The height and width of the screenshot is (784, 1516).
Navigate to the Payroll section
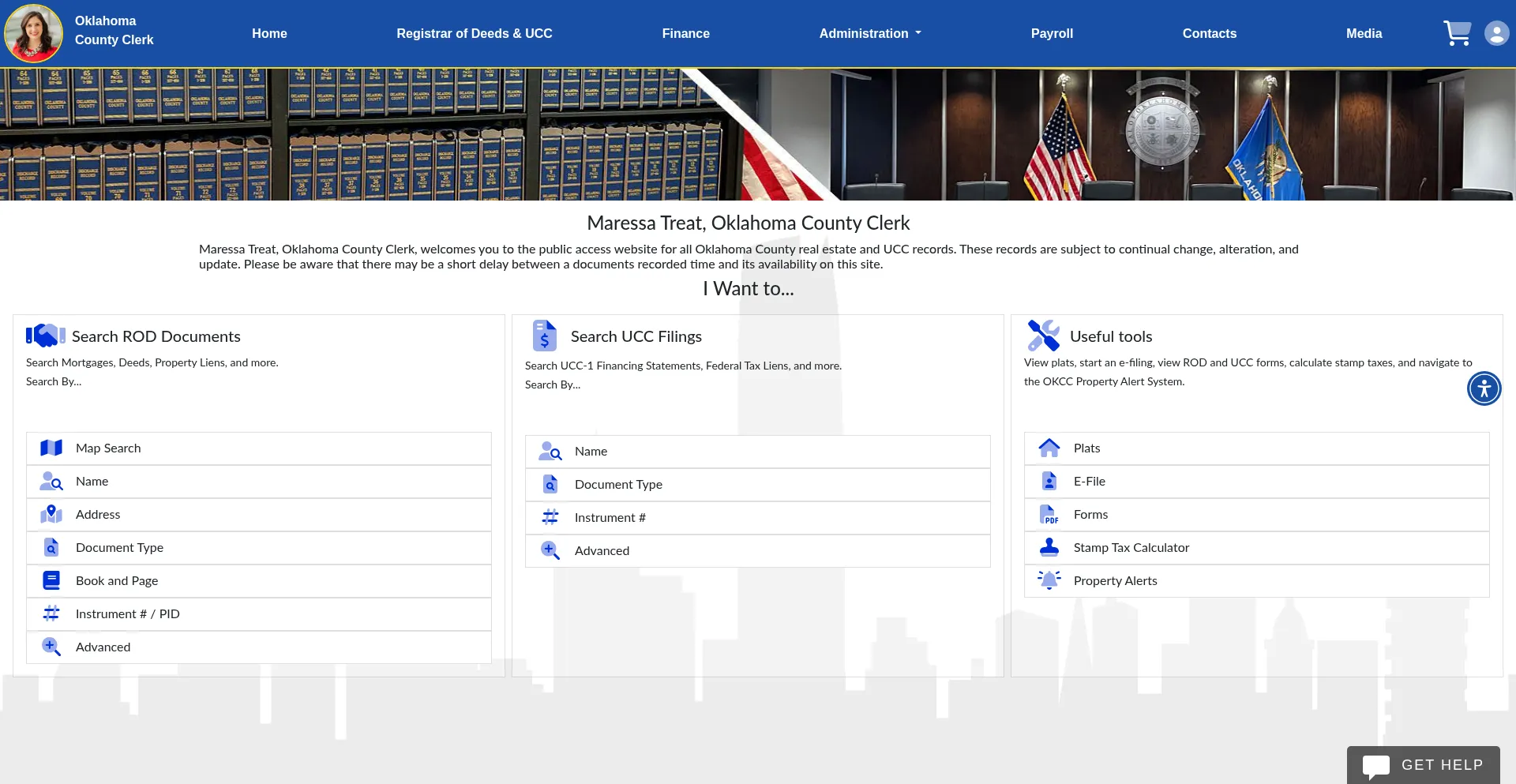1052,33
